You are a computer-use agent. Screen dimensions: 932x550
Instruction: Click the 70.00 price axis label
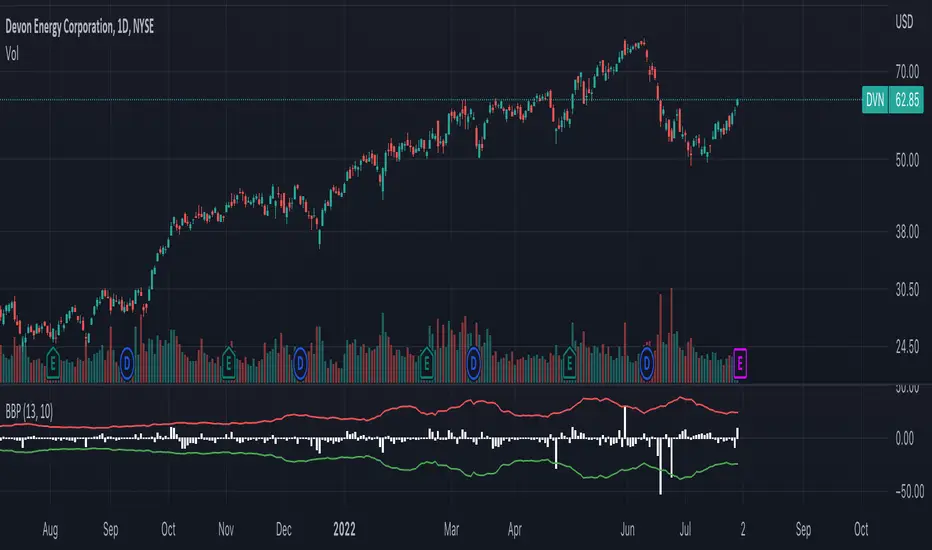coord(907,72)
